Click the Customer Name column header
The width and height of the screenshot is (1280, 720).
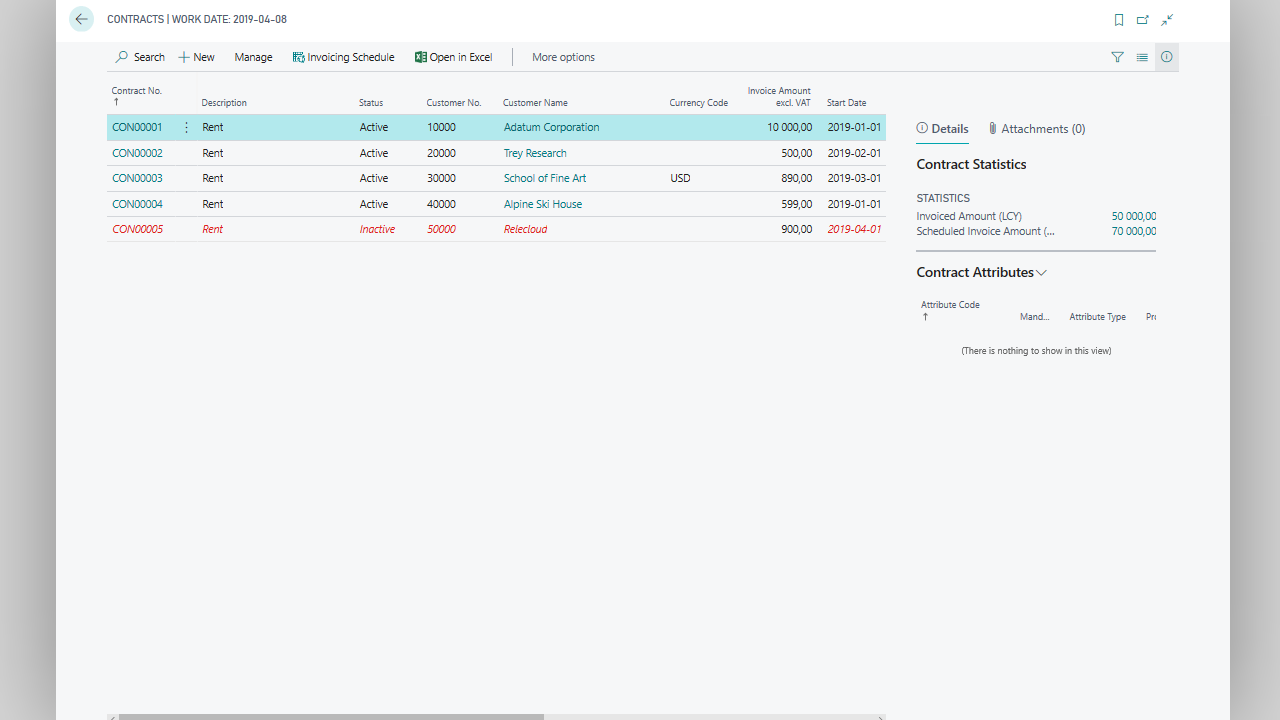(535, 103)
